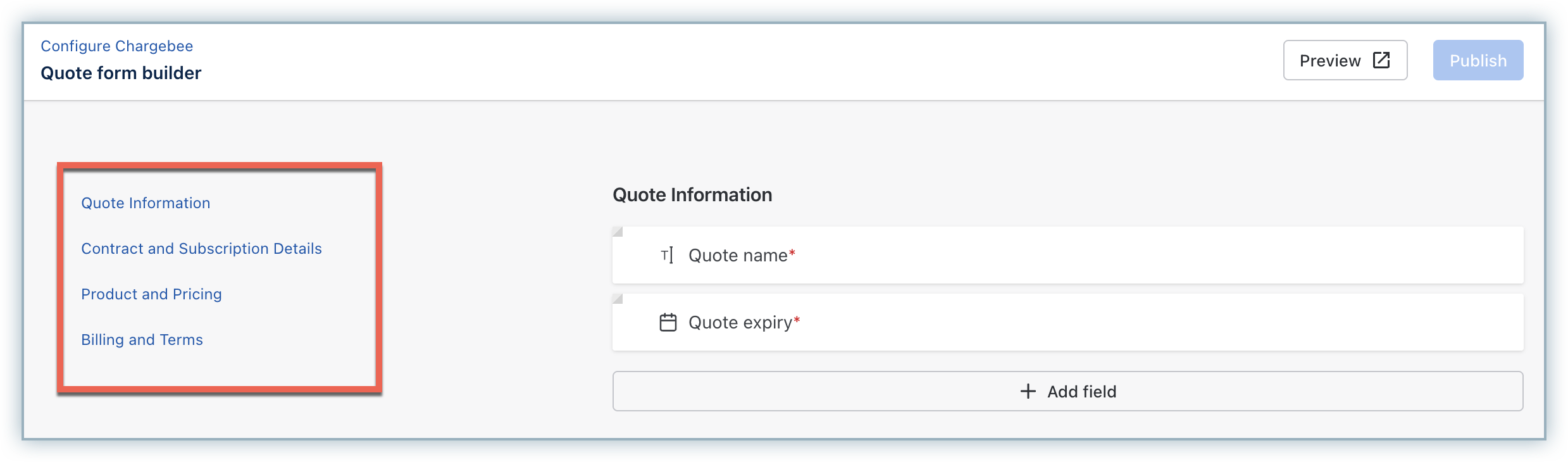Image resolution: width=1568 pixels, height=462 pixels.
Task: Open the Product and Pricing section
Action: (151, 294)
